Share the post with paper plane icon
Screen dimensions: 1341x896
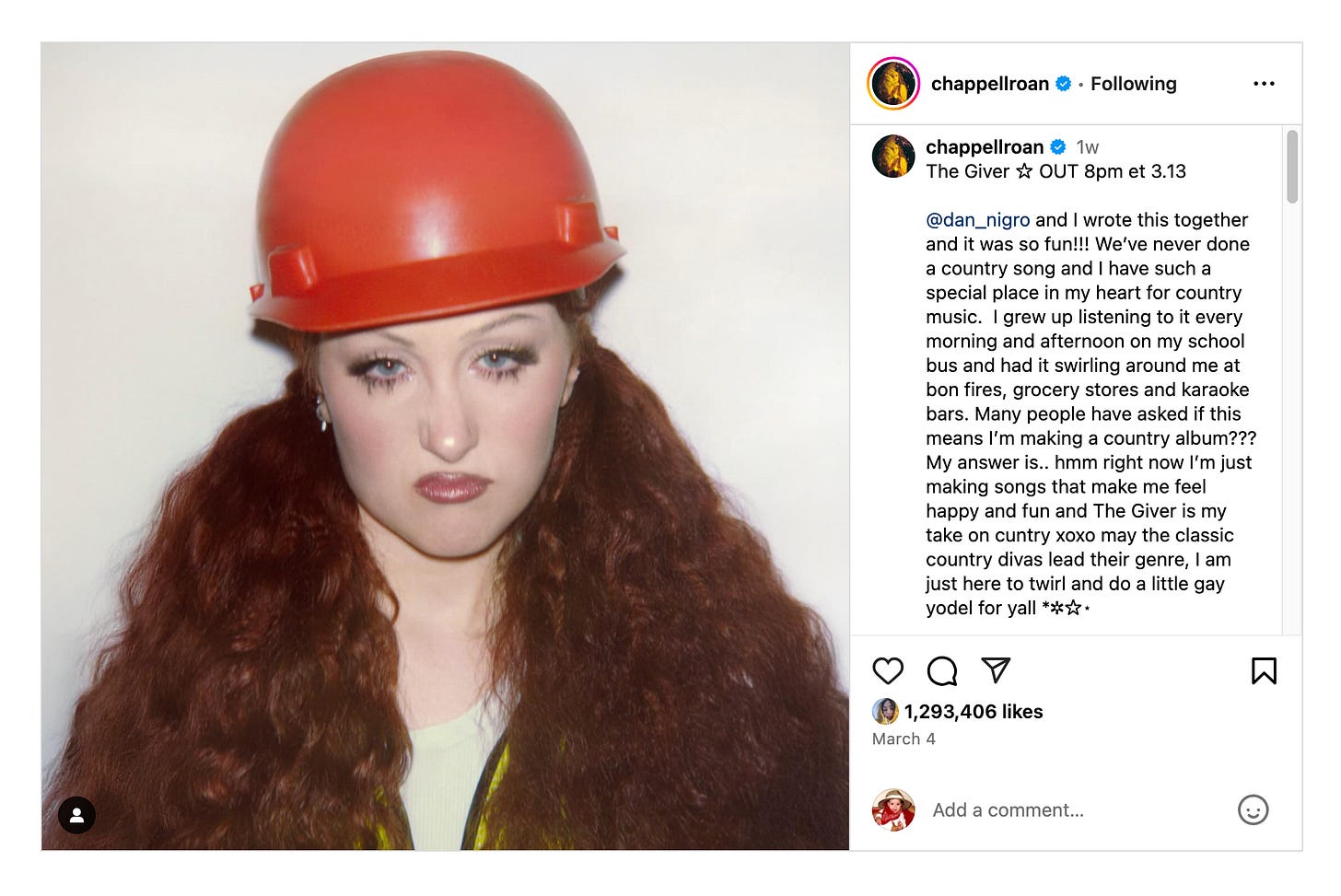point(997,670)
